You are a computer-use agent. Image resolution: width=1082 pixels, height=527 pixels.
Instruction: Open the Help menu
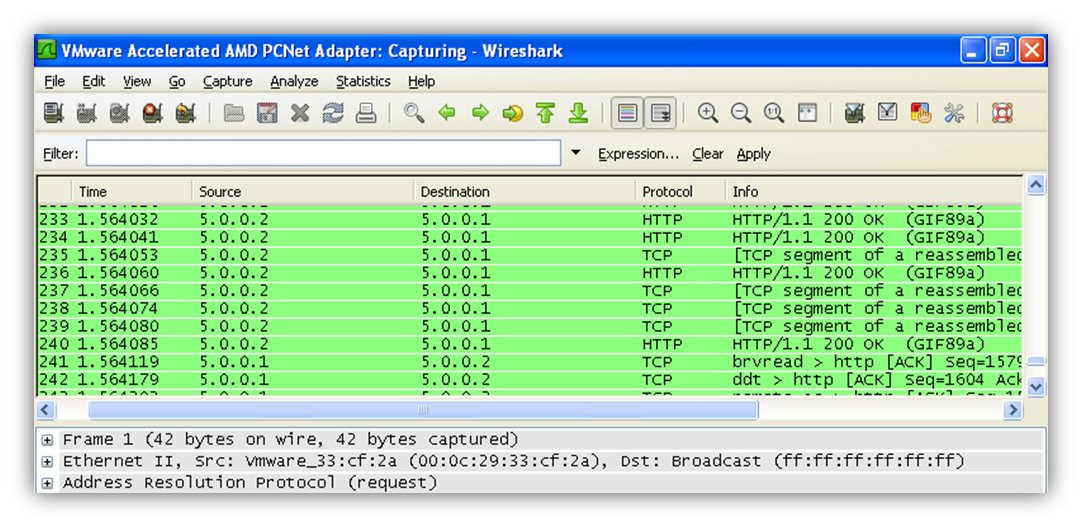(x=422, y=81)
